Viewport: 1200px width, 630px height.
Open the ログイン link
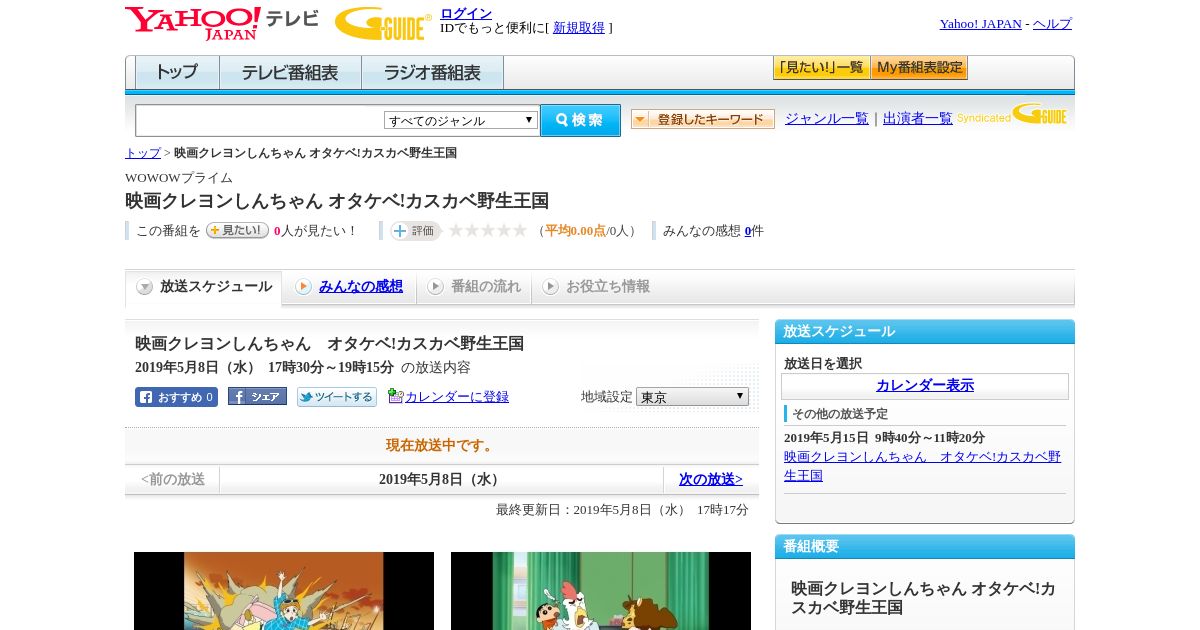(x=466, y=13)
